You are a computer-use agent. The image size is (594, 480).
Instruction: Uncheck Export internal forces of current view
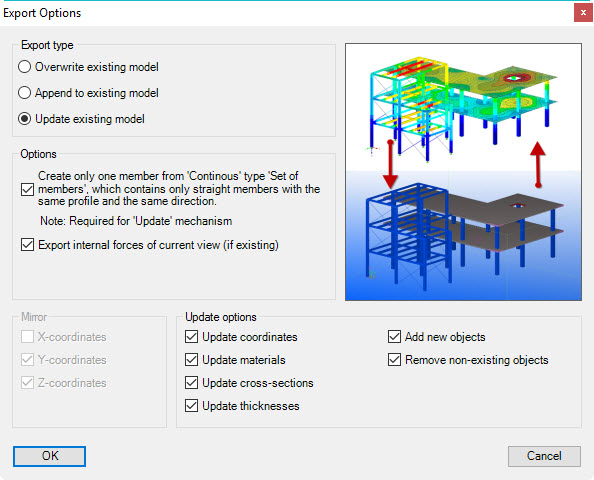(x=27, y=245)
